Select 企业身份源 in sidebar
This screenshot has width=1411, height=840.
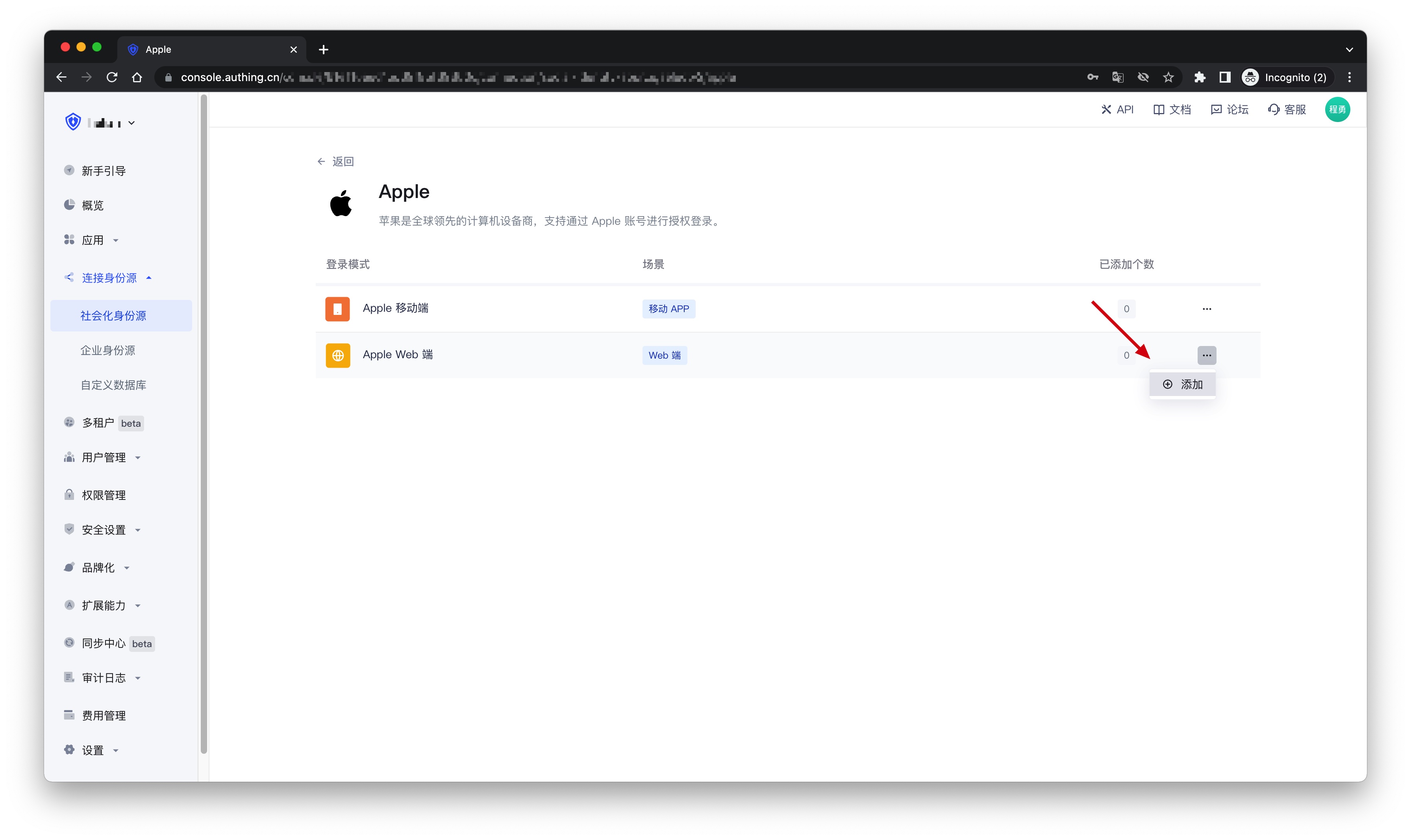[x=107, y=350]
